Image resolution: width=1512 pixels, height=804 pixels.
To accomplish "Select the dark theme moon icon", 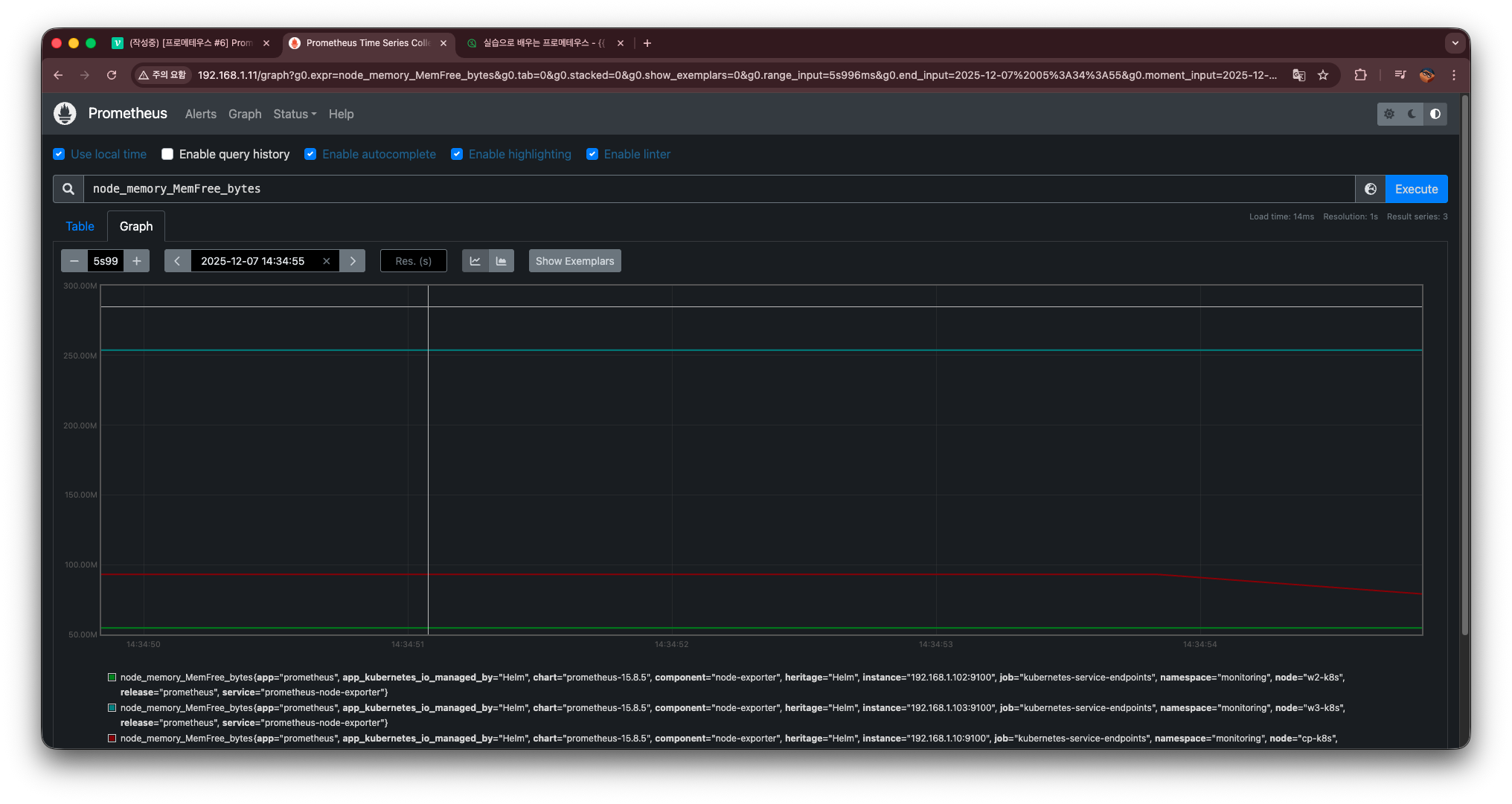I will click(x=1412, y=114).
